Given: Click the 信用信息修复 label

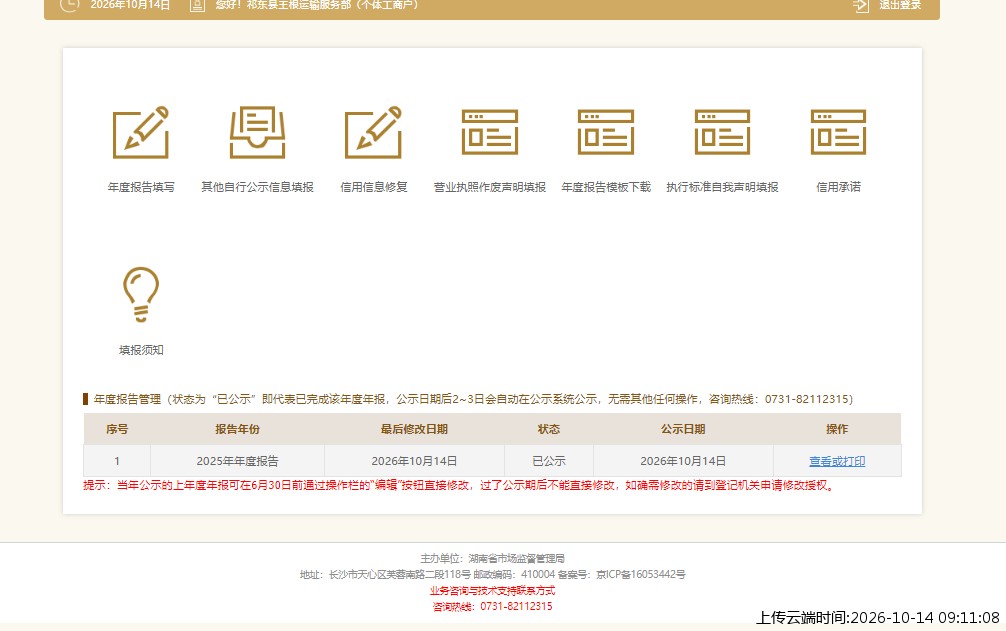Looking at the screenshot, I should (373, 187).
